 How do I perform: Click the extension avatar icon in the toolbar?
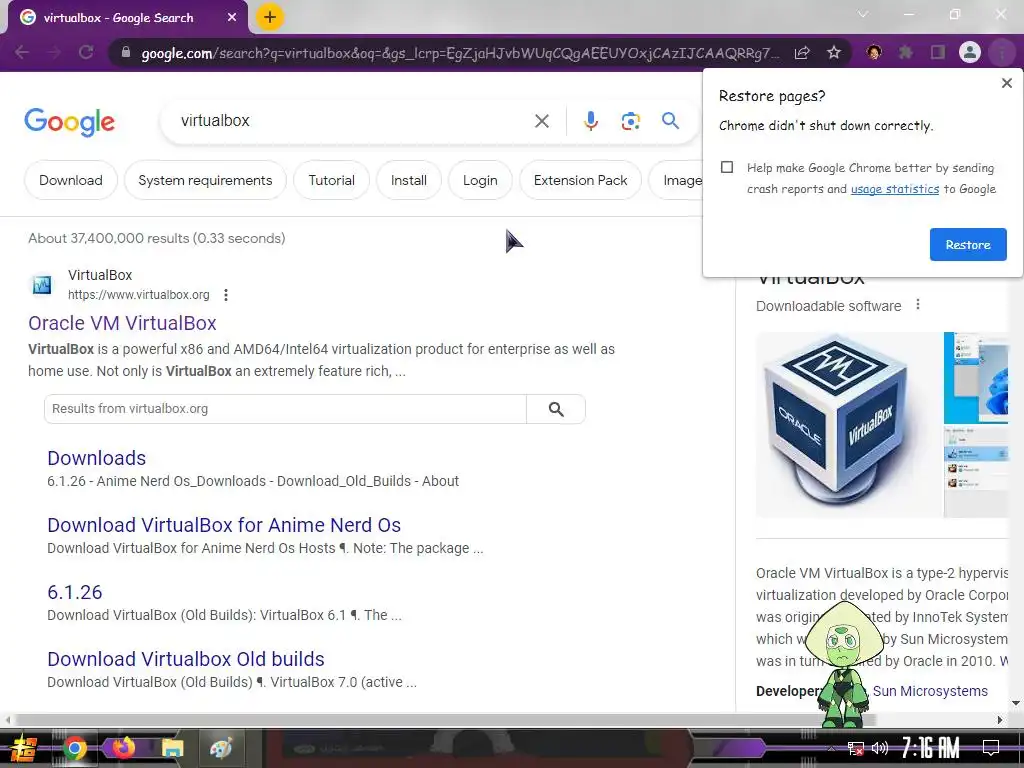874,52
